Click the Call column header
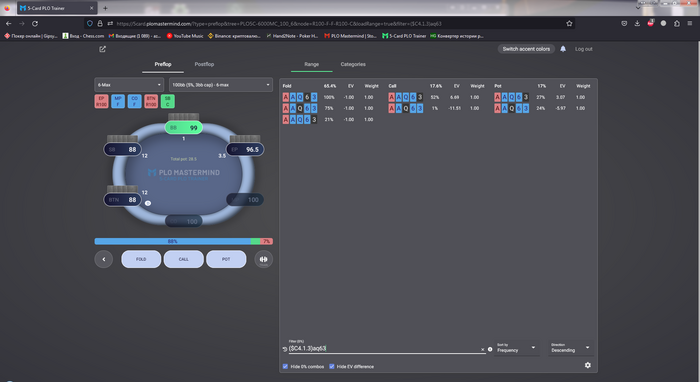This screenshot has height=382, width=700. (392, 86)
